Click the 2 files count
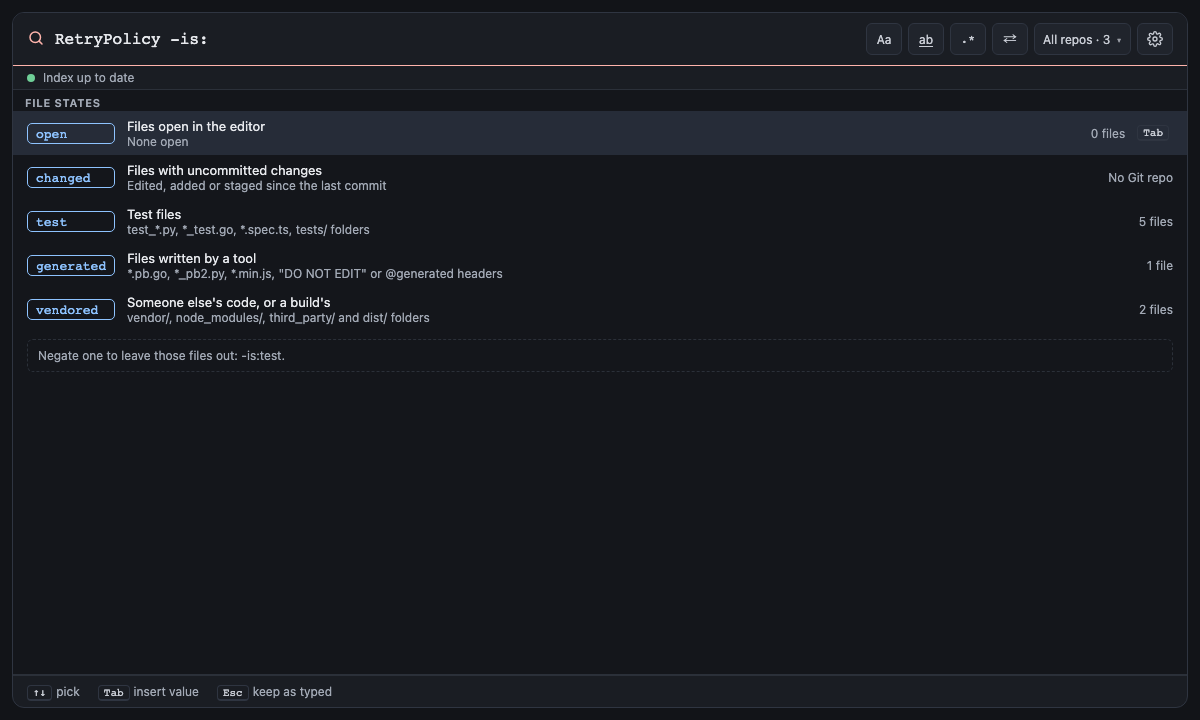The width and height of the screenshot is (1200, 720). point(1155,309)
